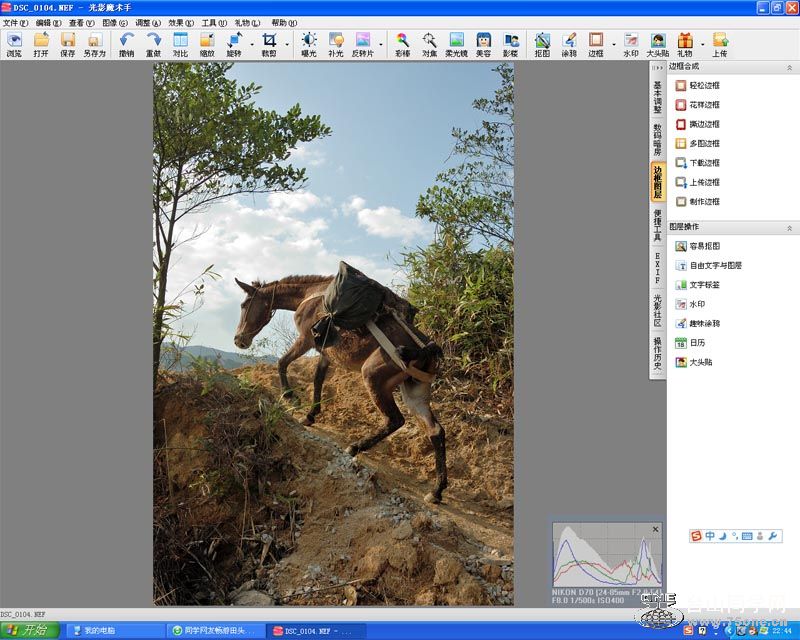Toggle Sogou soft keyboard icon
Image resolution: width=800 pixels, height=640 pixels.
[x=747, y=537]
